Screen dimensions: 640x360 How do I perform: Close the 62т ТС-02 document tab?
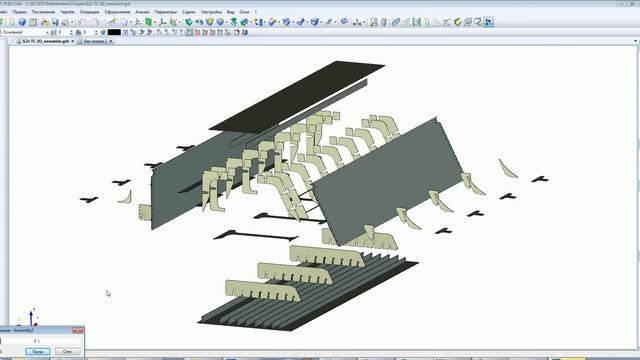tap(73, 41)
